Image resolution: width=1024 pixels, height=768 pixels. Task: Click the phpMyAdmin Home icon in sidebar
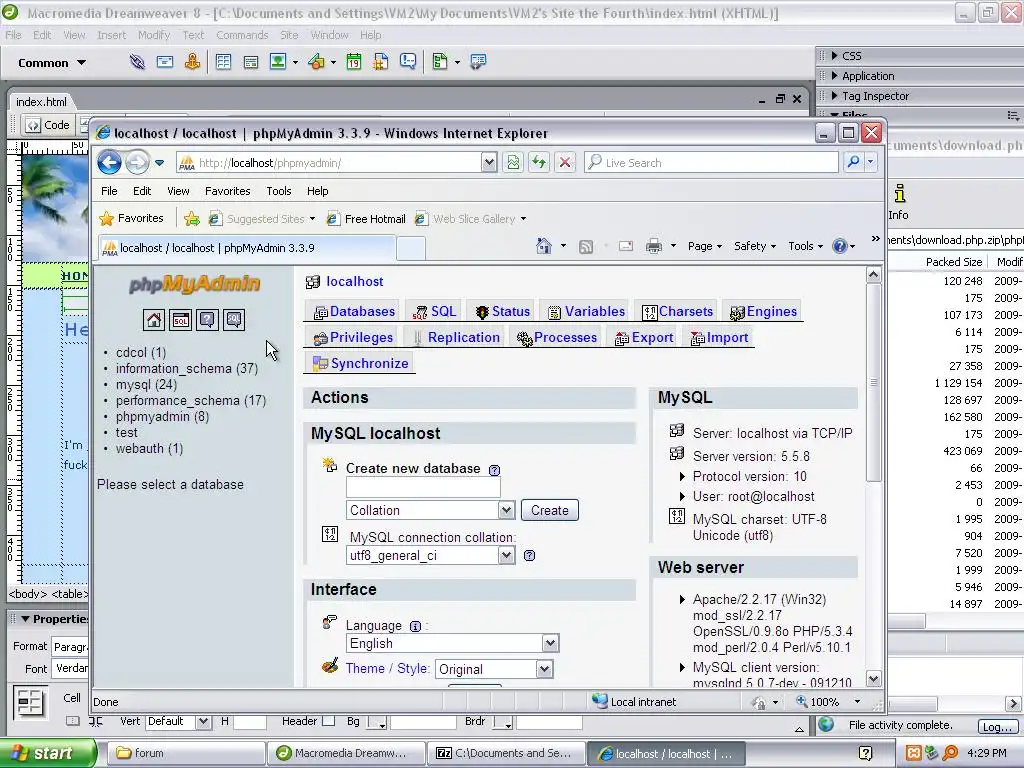coord(154,320)
